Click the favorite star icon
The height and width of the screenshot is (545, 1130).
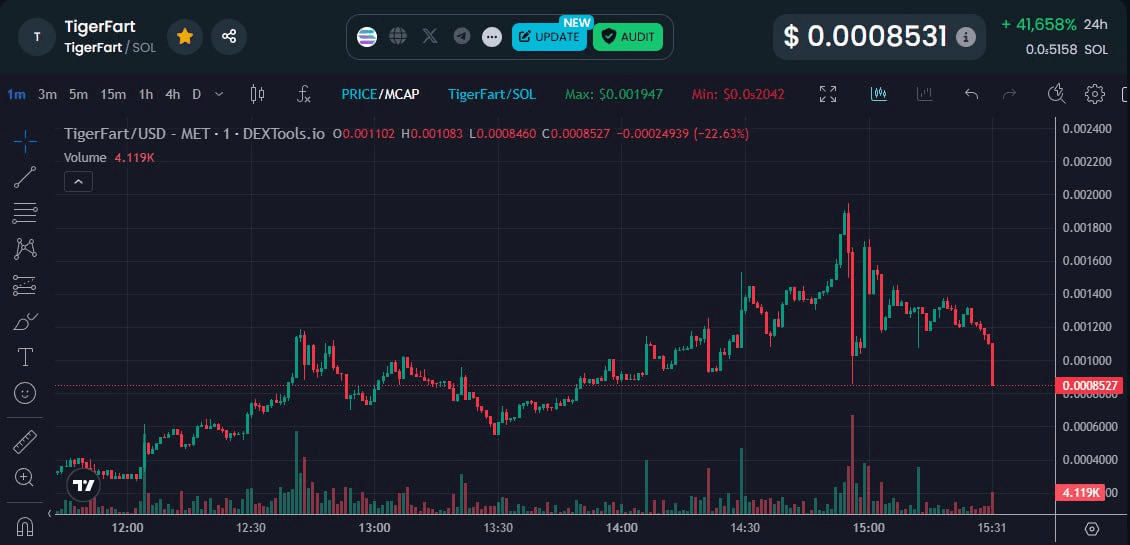pos(185,36)
